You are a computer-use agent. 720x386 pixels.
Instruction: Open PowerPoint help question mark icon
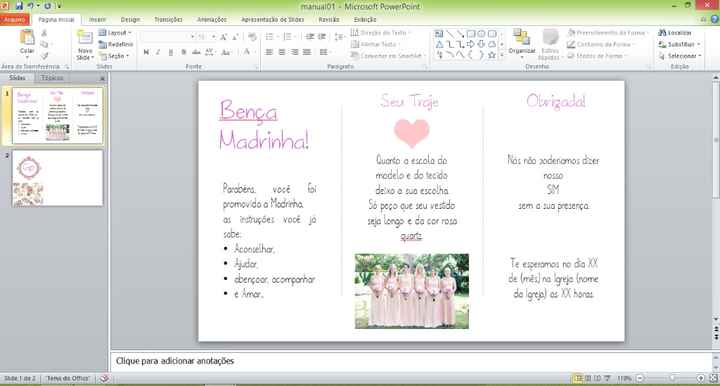(714, 19)
